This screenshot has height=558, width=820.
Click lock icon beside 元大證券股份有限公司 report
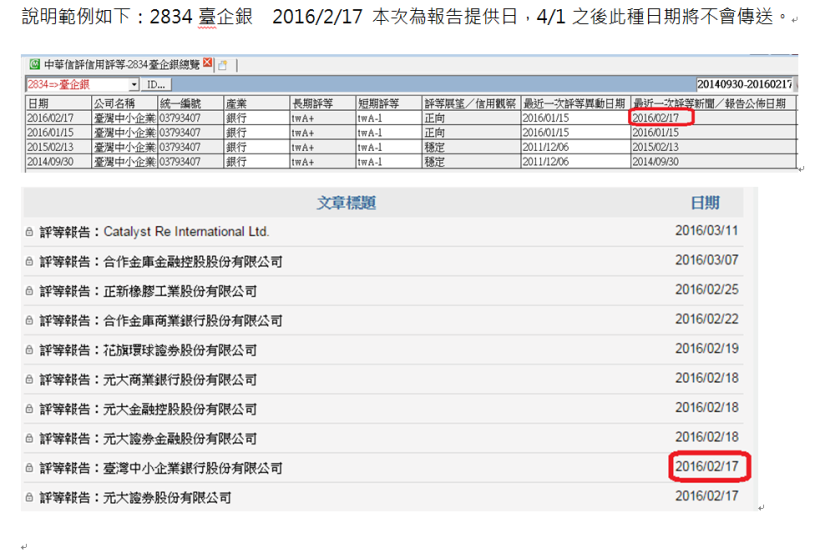[x=29, y=497]
